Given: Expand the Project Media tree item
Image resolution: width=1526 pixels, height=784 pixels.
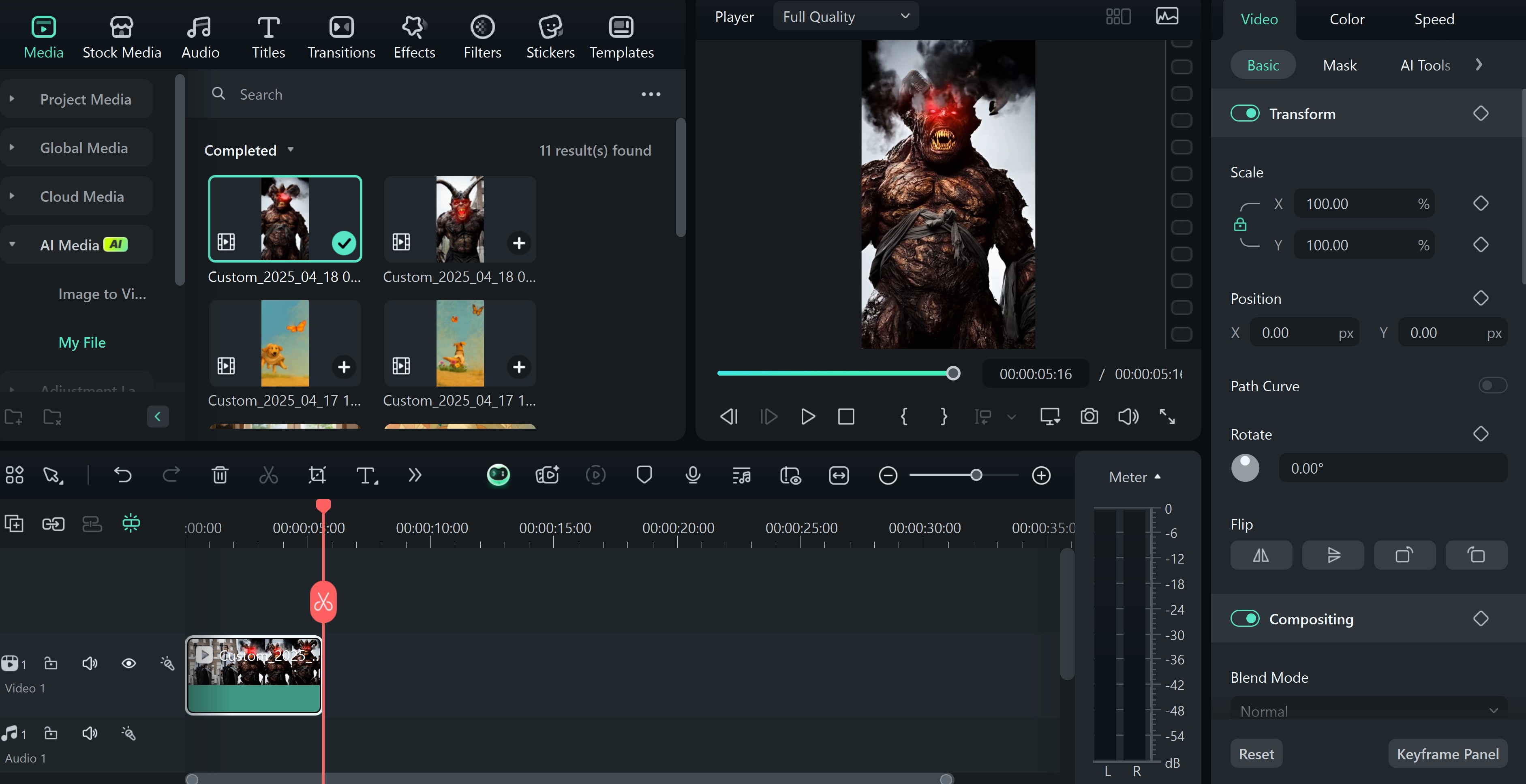Looking at the screenshot, I should point(12,99).
